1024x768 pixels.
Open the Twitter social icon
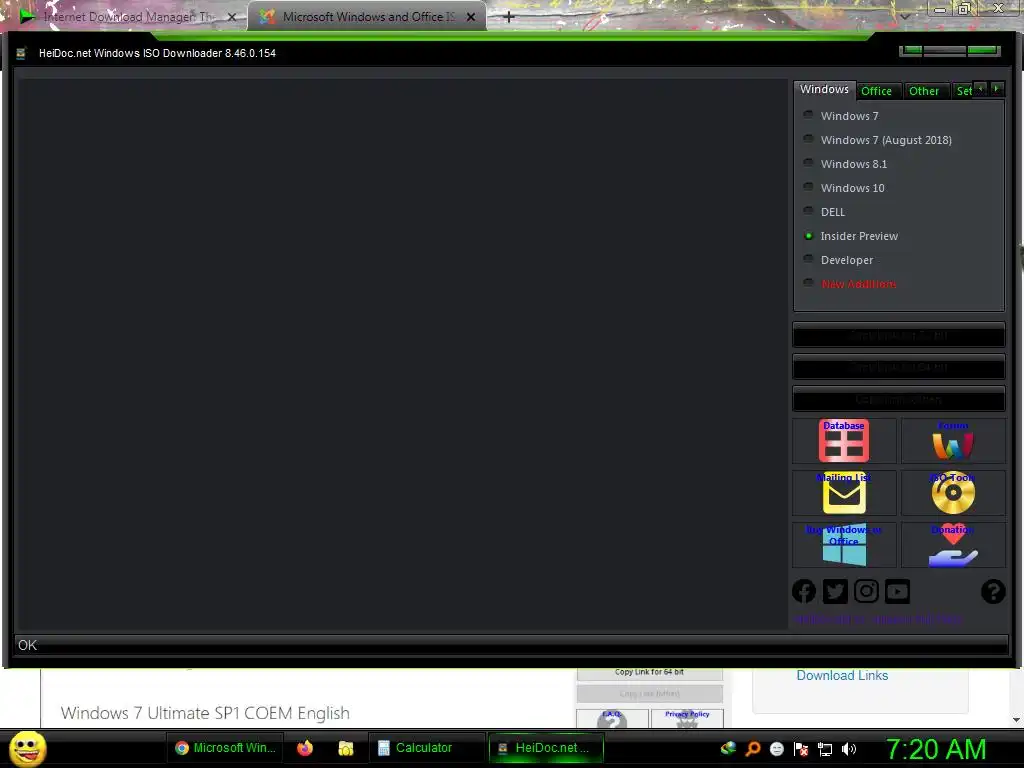[835, 592]
